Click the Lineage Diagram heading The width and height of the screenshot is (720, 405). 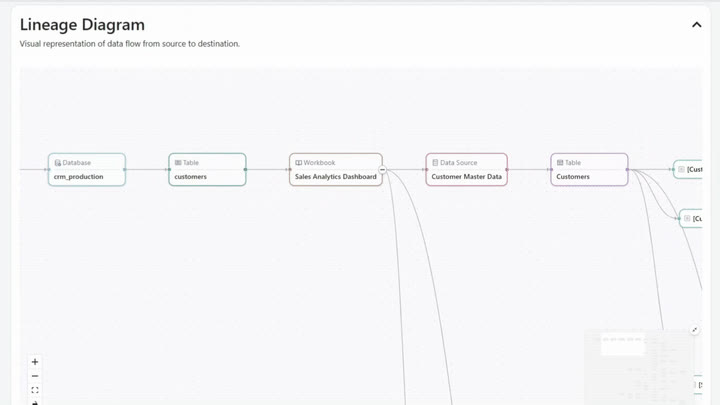(82, 25)
